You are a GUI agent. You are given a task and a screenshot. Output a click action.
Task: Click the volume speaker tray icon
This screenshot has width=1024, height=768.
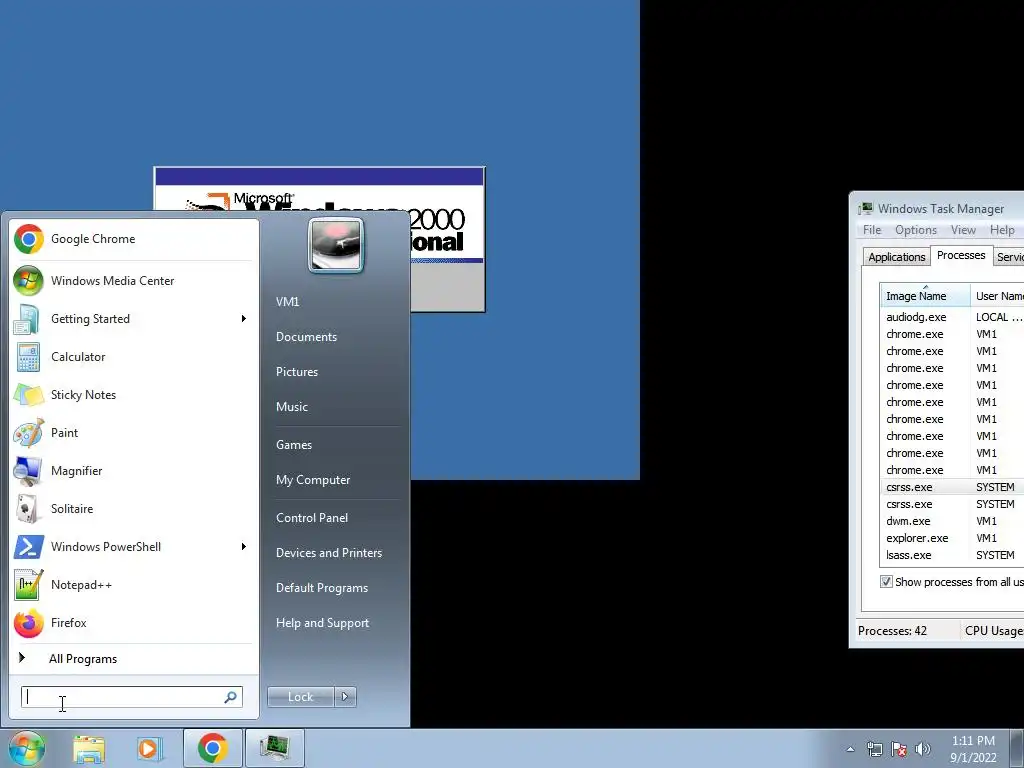[x=923, y=749]
